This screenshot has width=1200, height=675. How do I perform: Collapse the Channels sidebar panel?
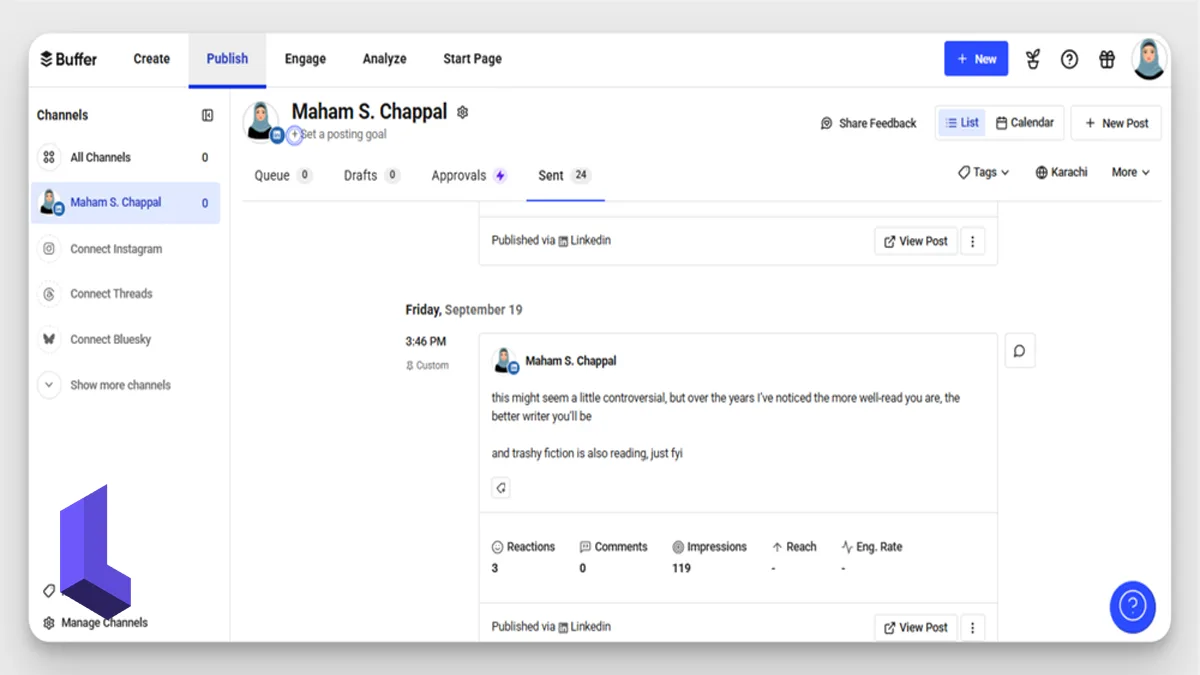pyautogui.click(x=206, y=115)
